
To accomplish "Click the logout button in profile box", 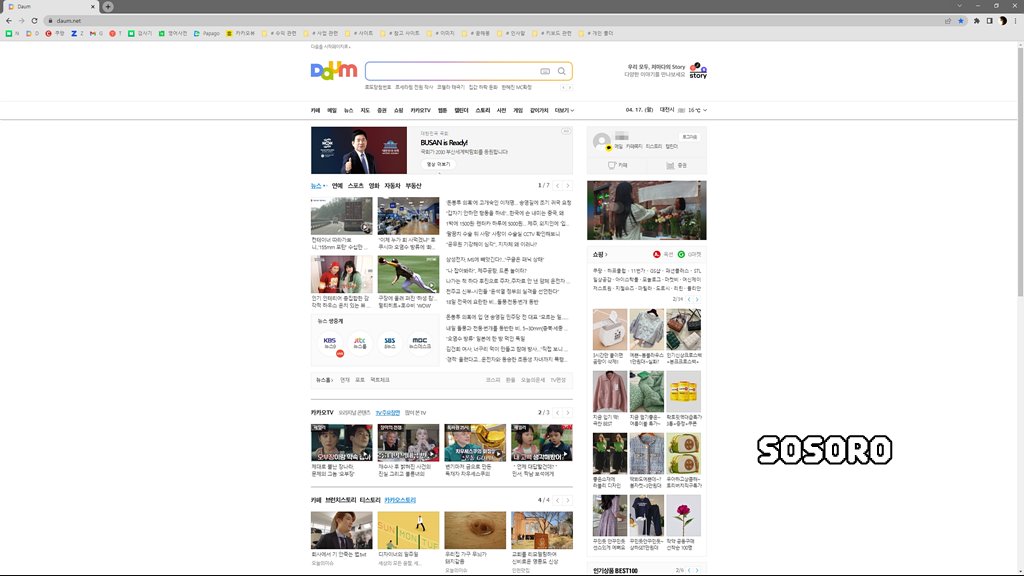I will coord(690,136).
